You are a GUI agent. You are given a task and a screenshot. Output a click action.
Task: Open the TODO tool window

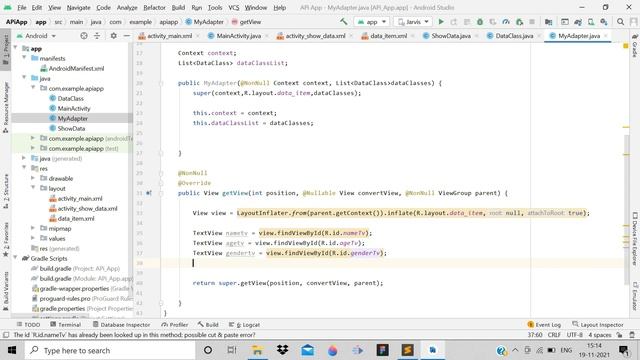pyautogui.click(x=28, y=324)
